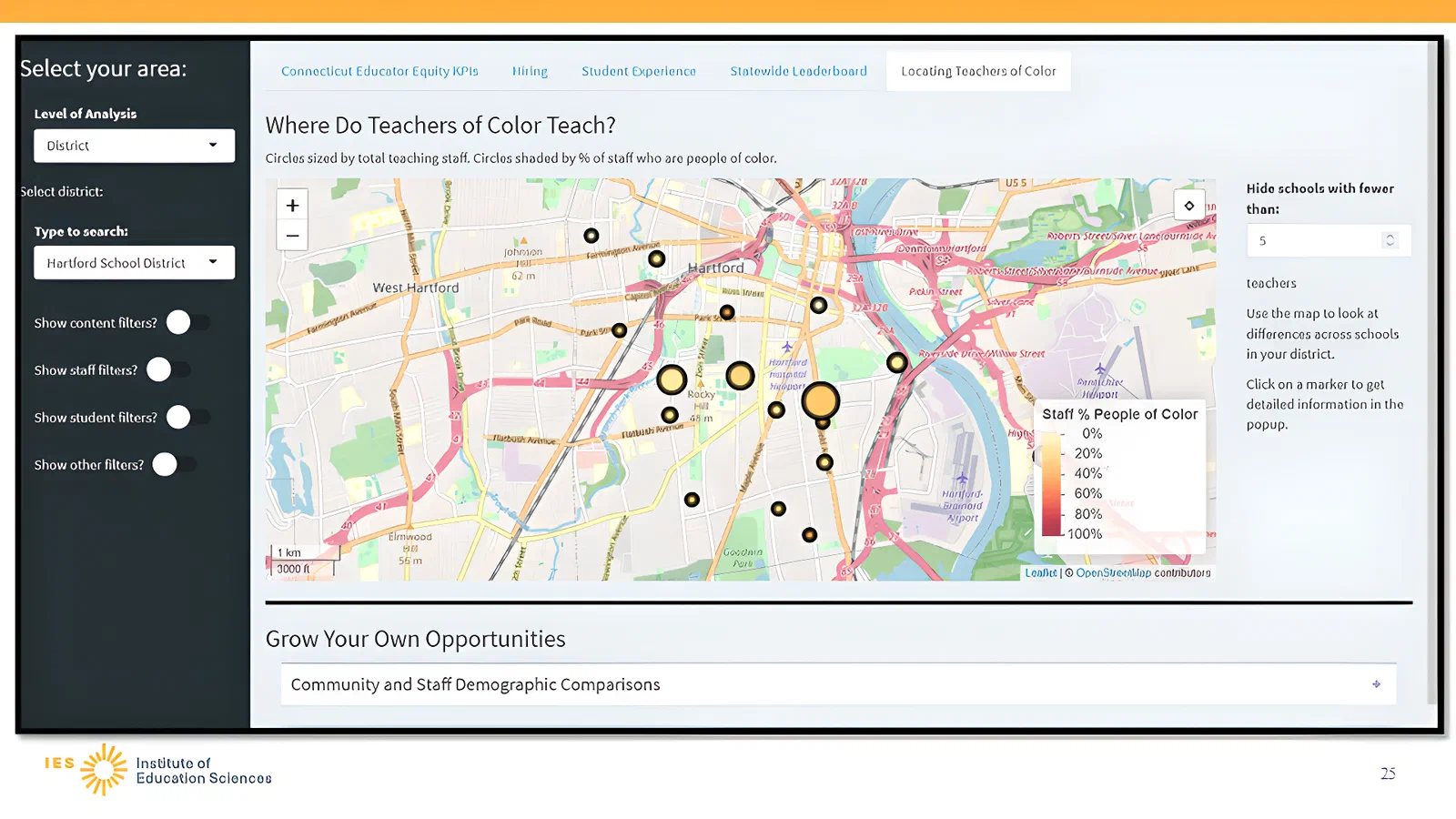Click the 'Where Do Teachers of Color Teach?' heading
1456x819 pixels.
[440, 126]
